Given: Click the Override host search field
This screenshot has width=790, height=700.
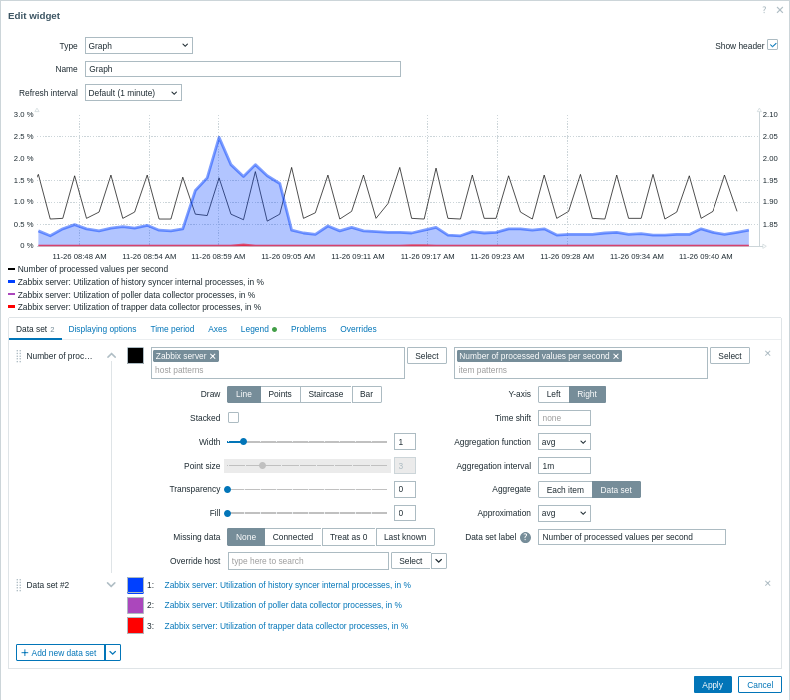Looking at the screenshot, I should coord(308,561).
